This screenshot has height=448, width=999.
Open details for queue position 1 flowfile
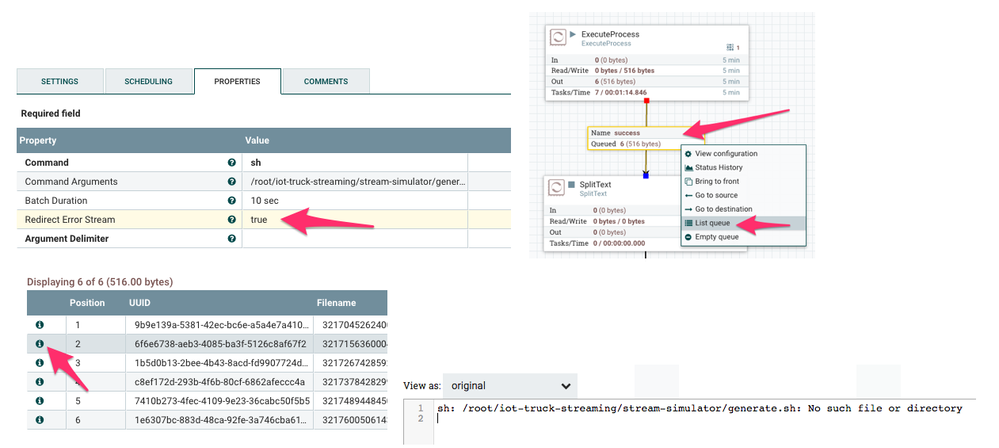(40, 325)
